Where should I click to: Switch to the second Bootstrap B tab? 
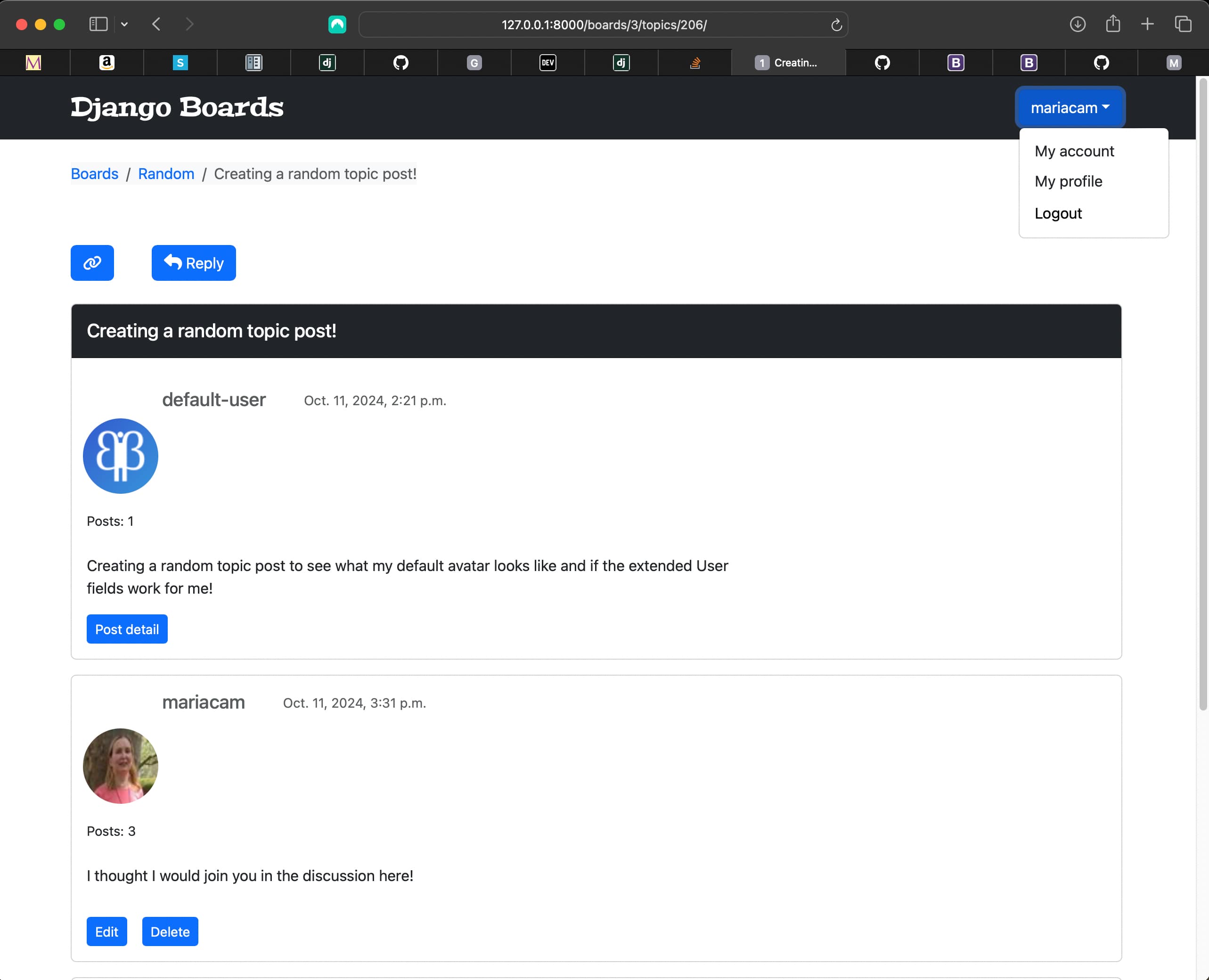1029,63
